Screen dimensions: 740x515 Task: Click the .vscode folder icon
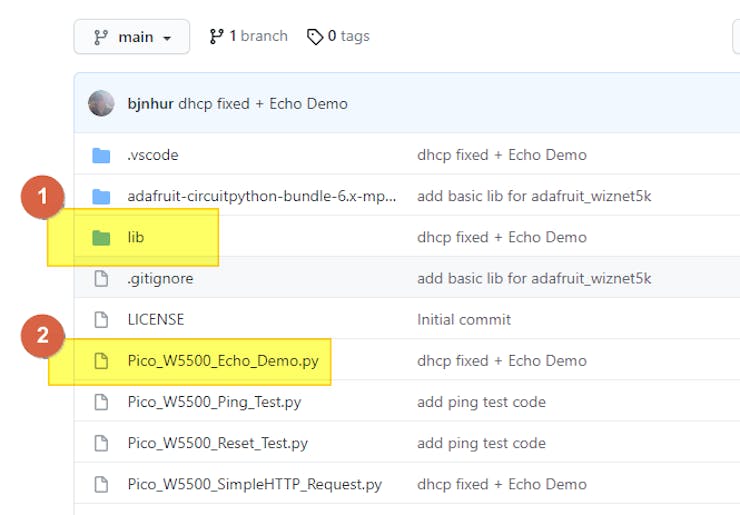click(x=101, y=155)
